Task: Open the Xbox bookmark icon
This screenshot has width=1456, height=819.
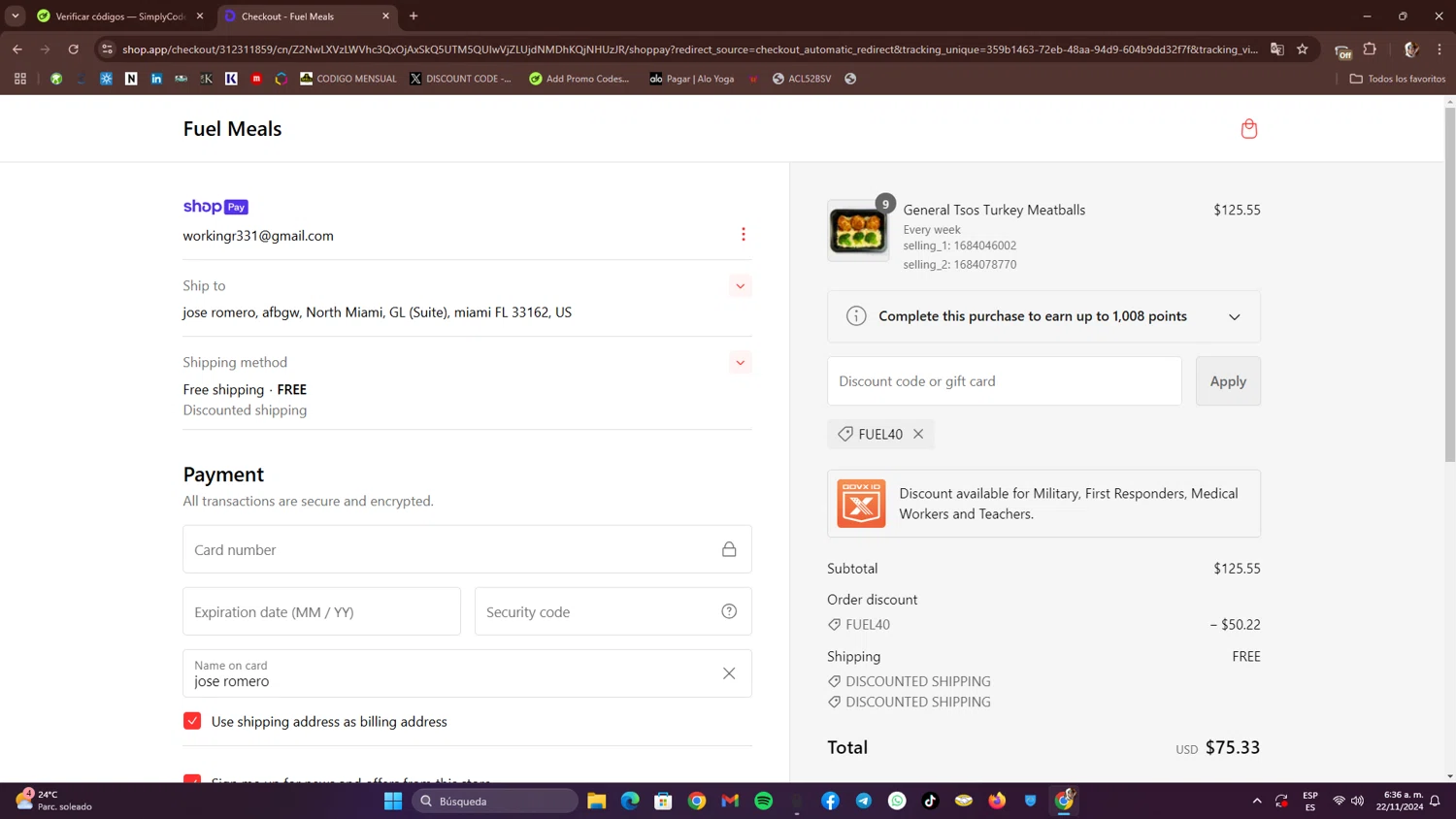Action: [56, 79]
